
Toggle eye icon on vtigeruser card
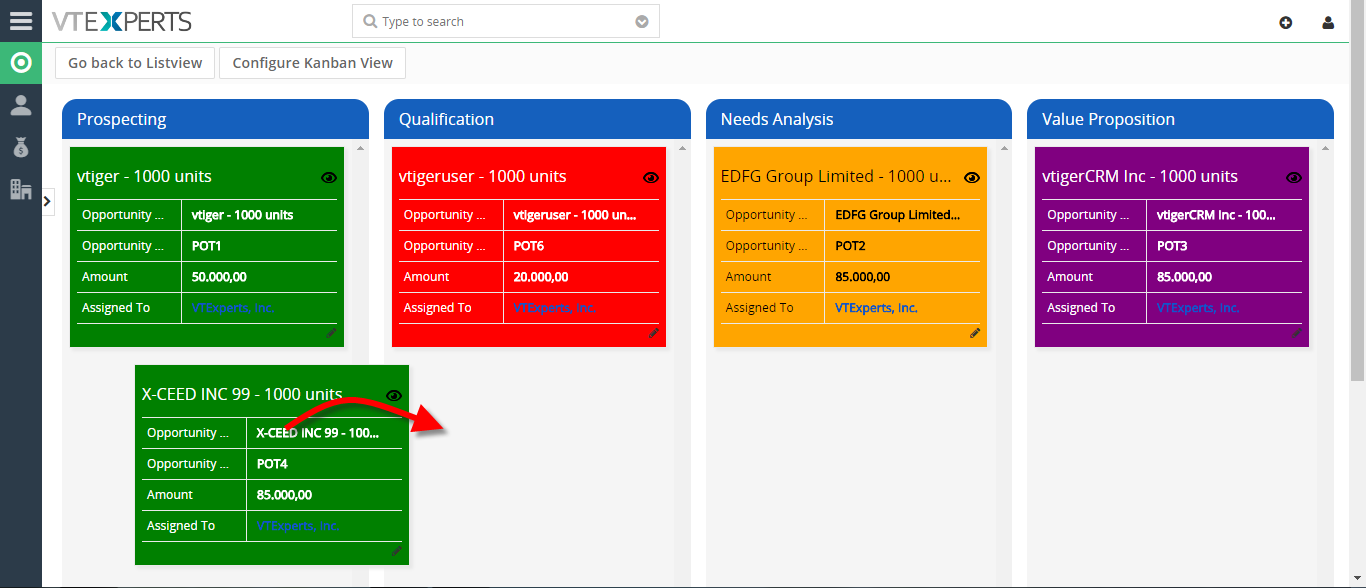(651, 177)
